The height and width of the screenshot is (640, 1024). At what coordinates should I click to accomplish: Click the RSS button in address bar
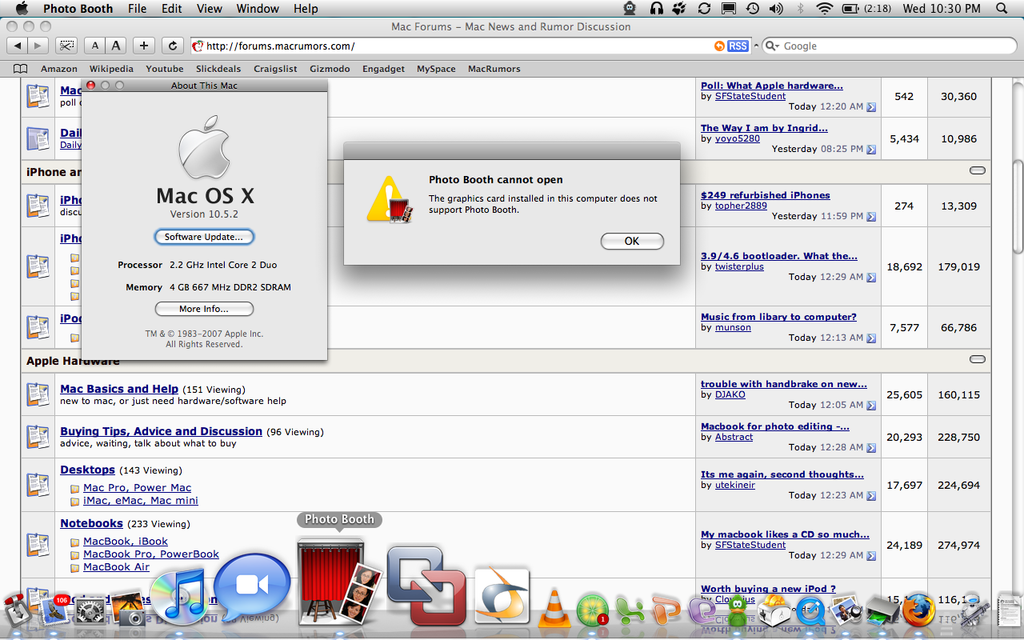point(738,46)
